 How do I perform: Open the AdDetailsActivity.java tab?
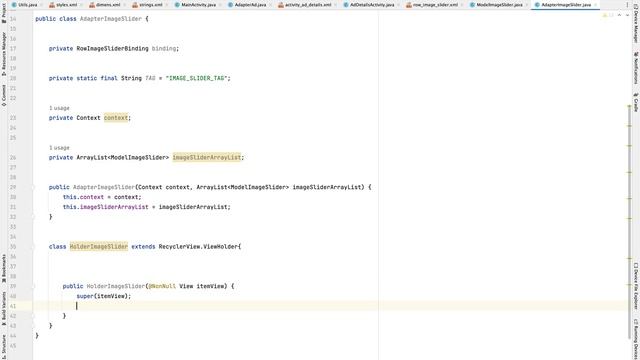(x=371, y=4)
